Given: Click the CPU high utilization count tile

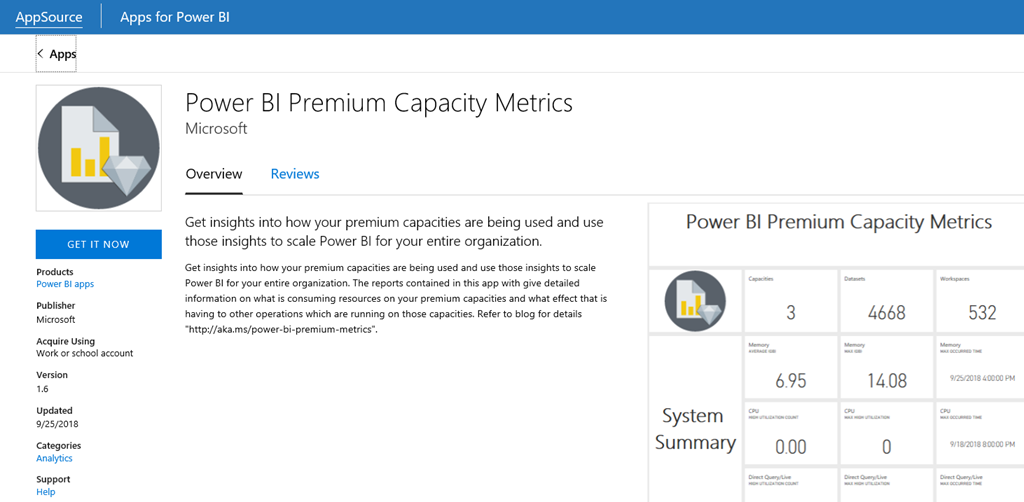Looking at the screenshot, I should tap(790, 434).
